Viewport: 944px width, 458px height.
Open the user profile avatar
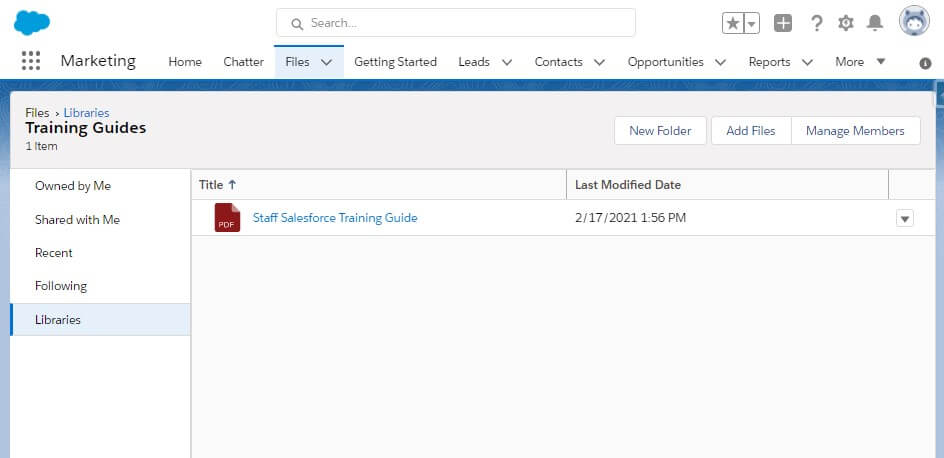(x=914, y=21)
